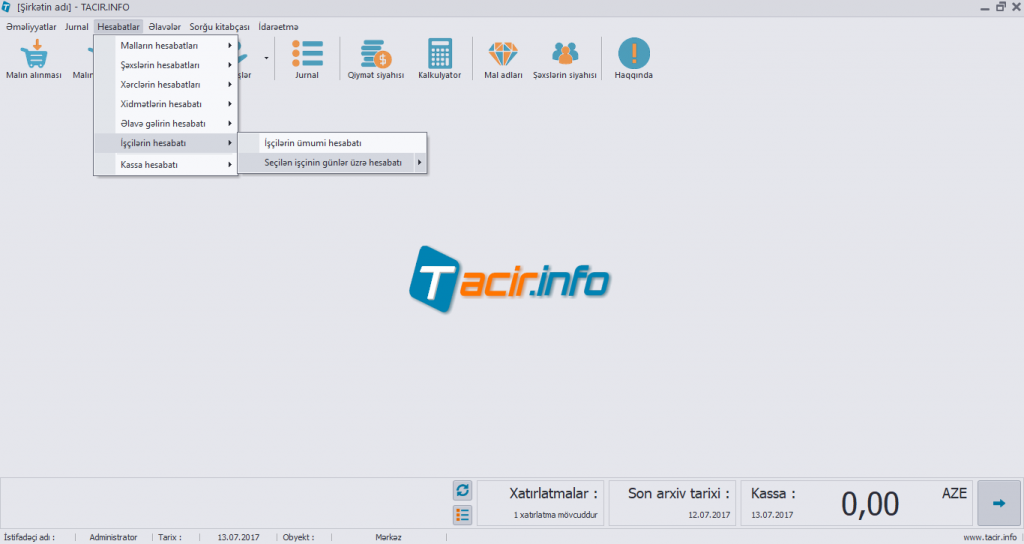Open the Sorğu kitabçası menu

tap(219, 26)
